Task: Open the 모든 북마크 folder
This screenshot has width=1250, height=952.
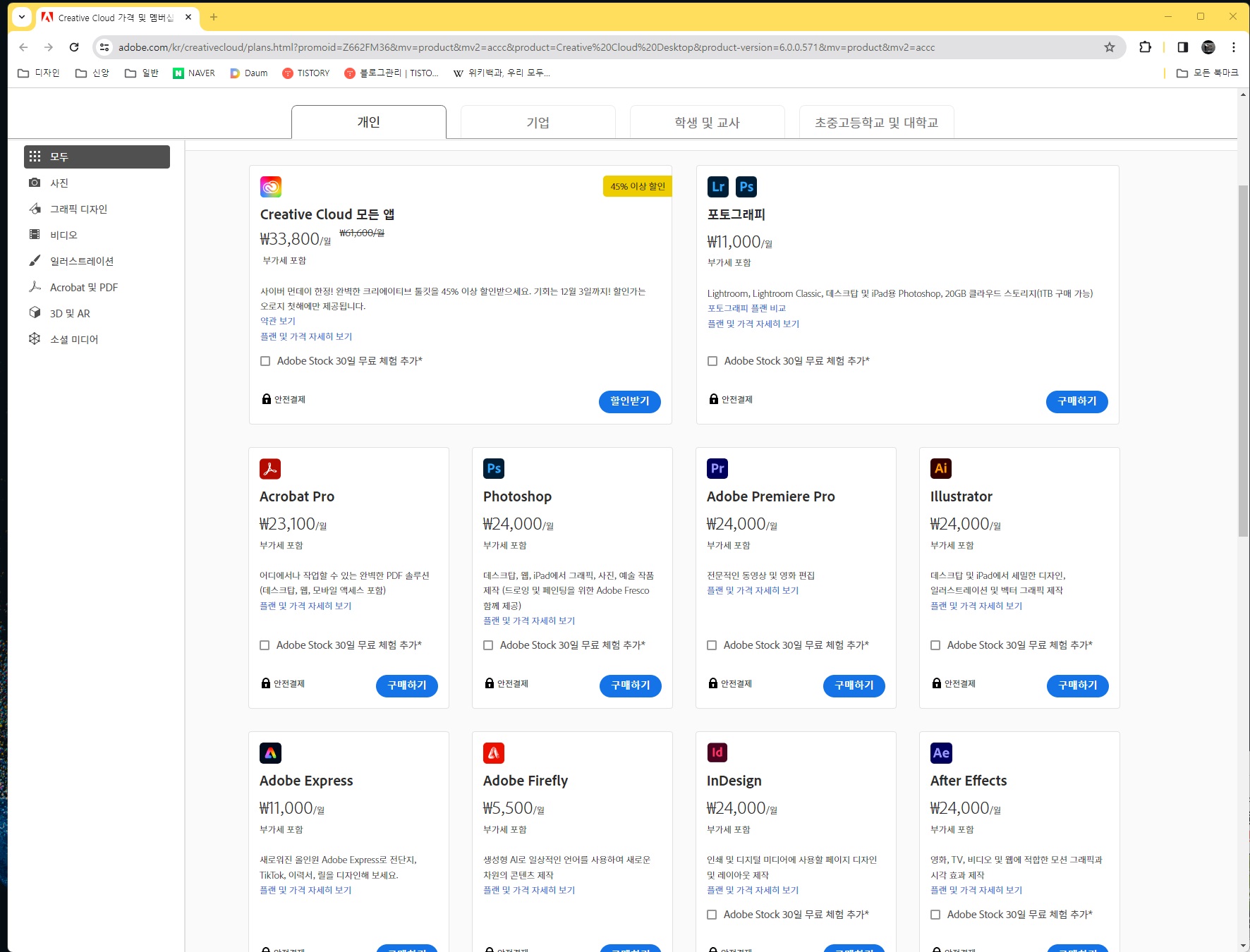Action: (1208, 73)
